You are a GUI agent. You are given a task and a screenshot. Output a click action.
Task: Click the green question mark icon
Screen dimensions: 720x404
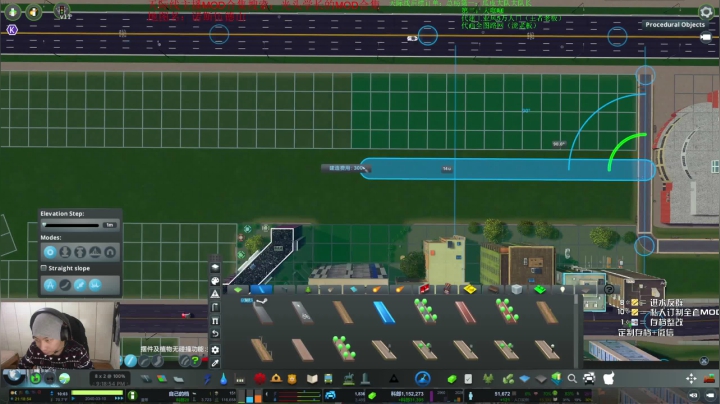coord(196,361)
